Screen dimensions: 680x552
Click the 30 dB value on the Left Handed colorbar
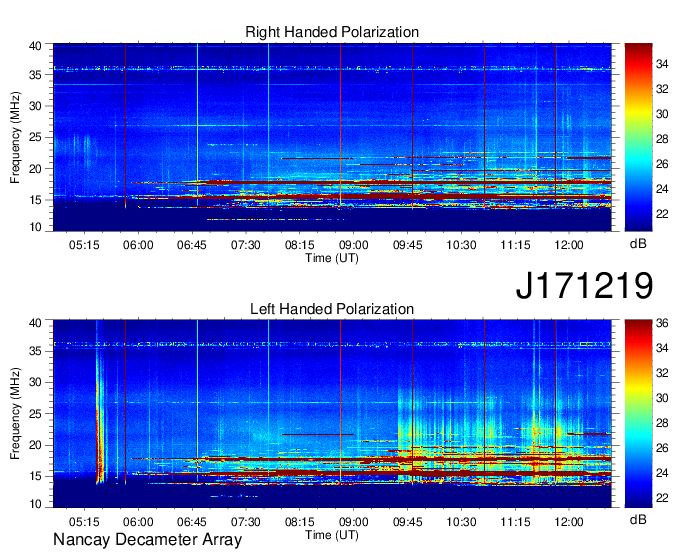pos(662,398)
